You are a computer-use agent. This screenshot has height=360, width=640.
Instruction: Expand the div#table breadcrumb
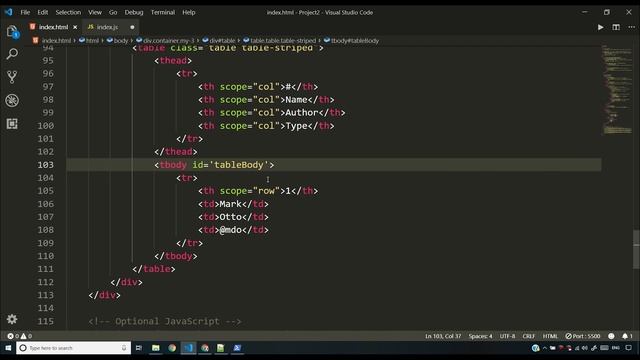[219, 40]
